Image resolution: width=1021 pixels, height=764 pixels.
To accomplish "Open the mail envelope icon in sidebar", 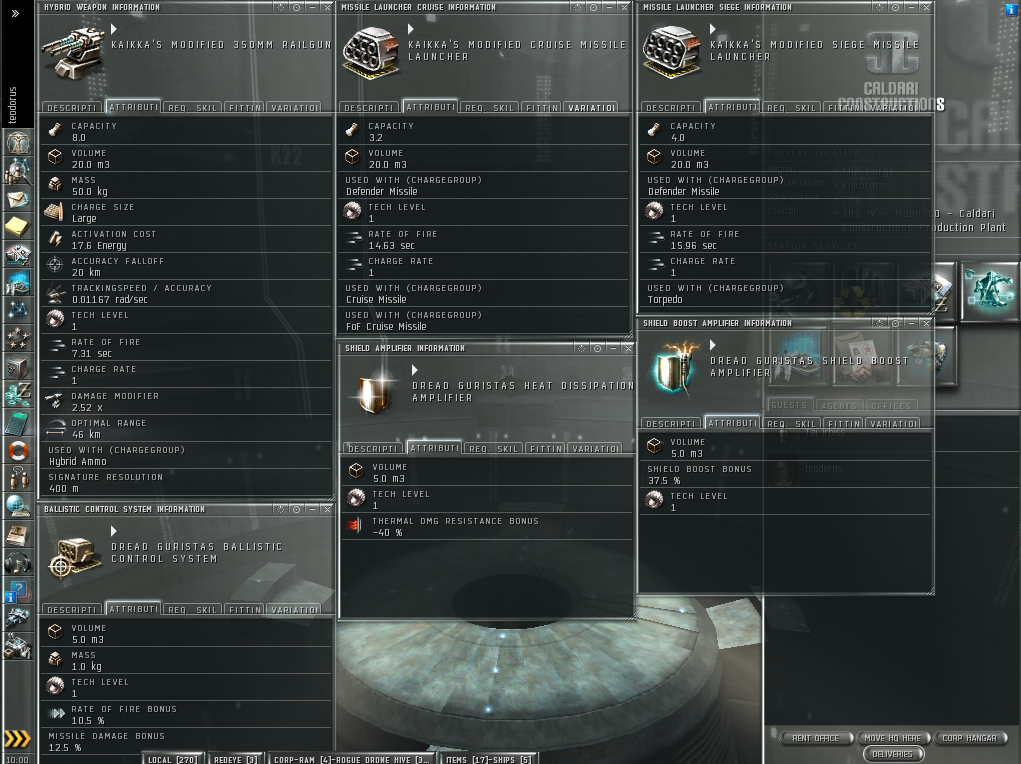I will [18, 198].
